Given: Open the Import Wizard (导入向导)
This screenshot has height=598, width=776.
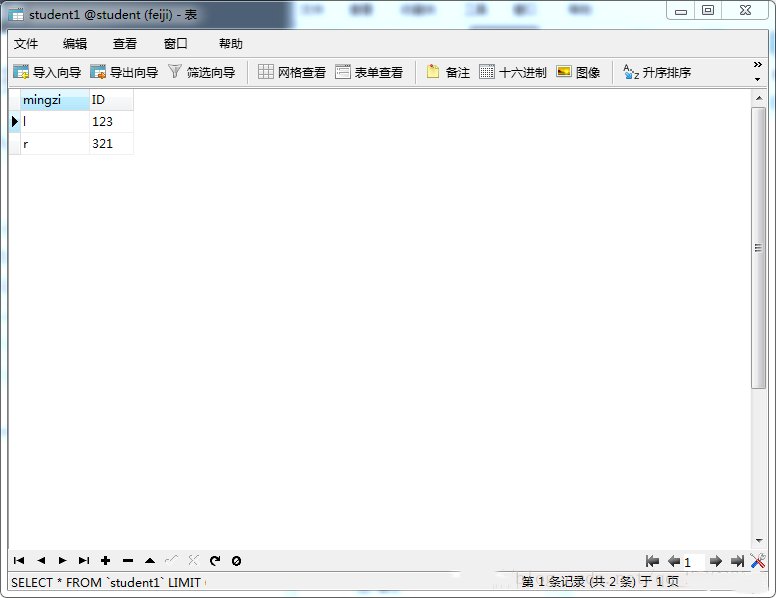Looking at the screenshot, I should [x=47, y=72].
